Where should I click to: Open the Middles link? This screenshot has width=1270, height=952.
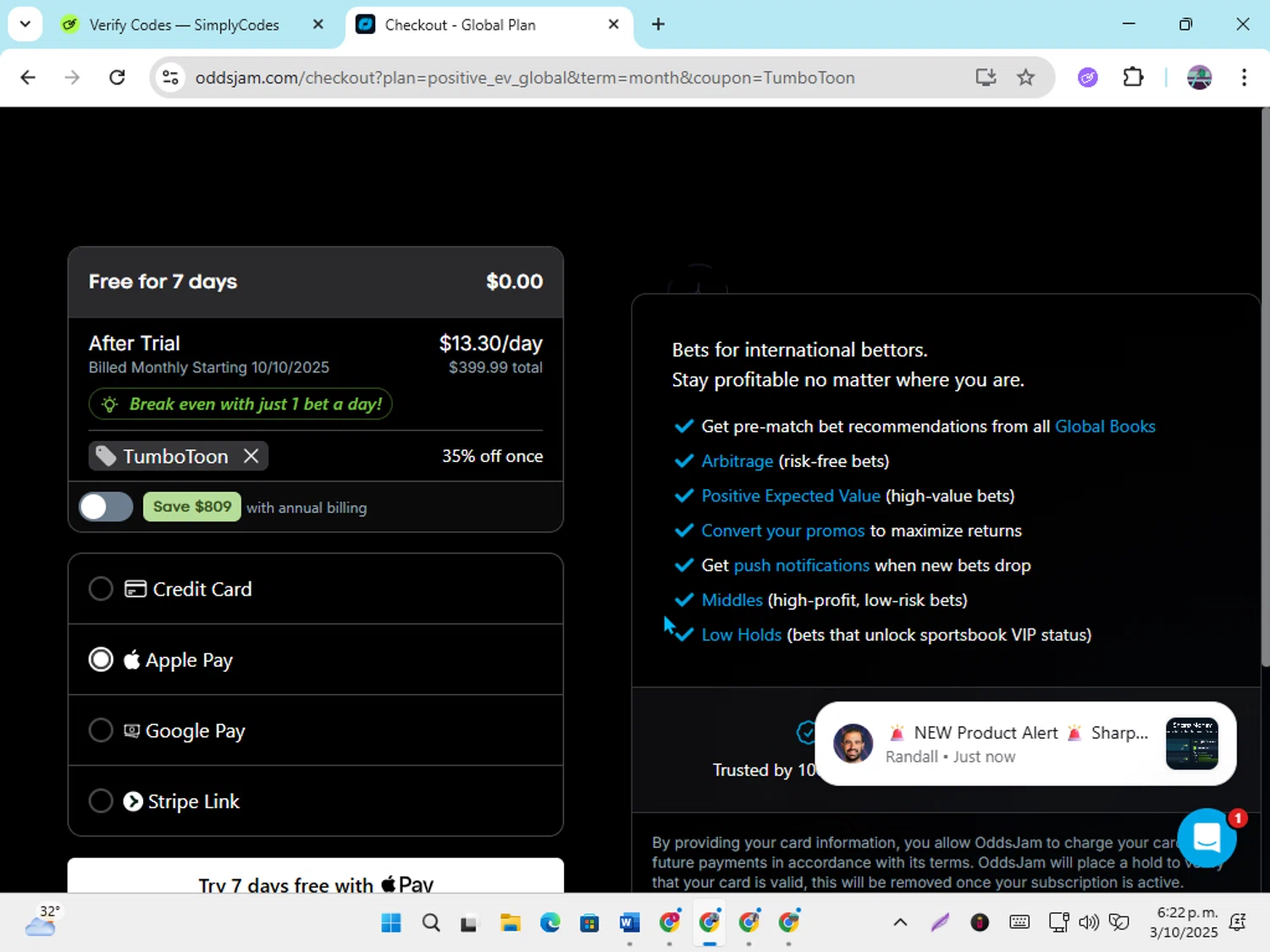point(732,600)
